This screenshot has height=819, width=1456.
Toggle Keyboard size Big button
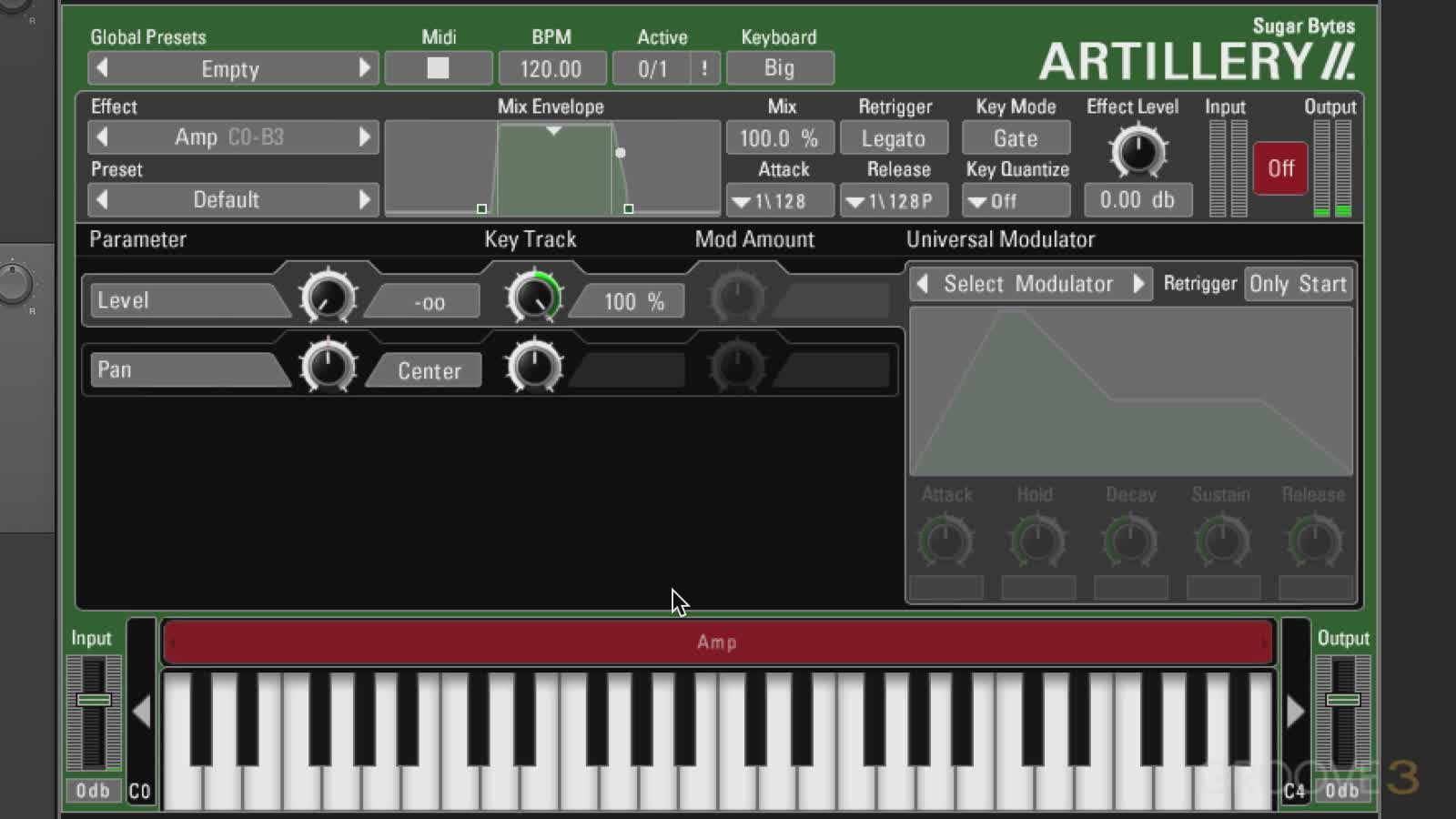(779, 68)
